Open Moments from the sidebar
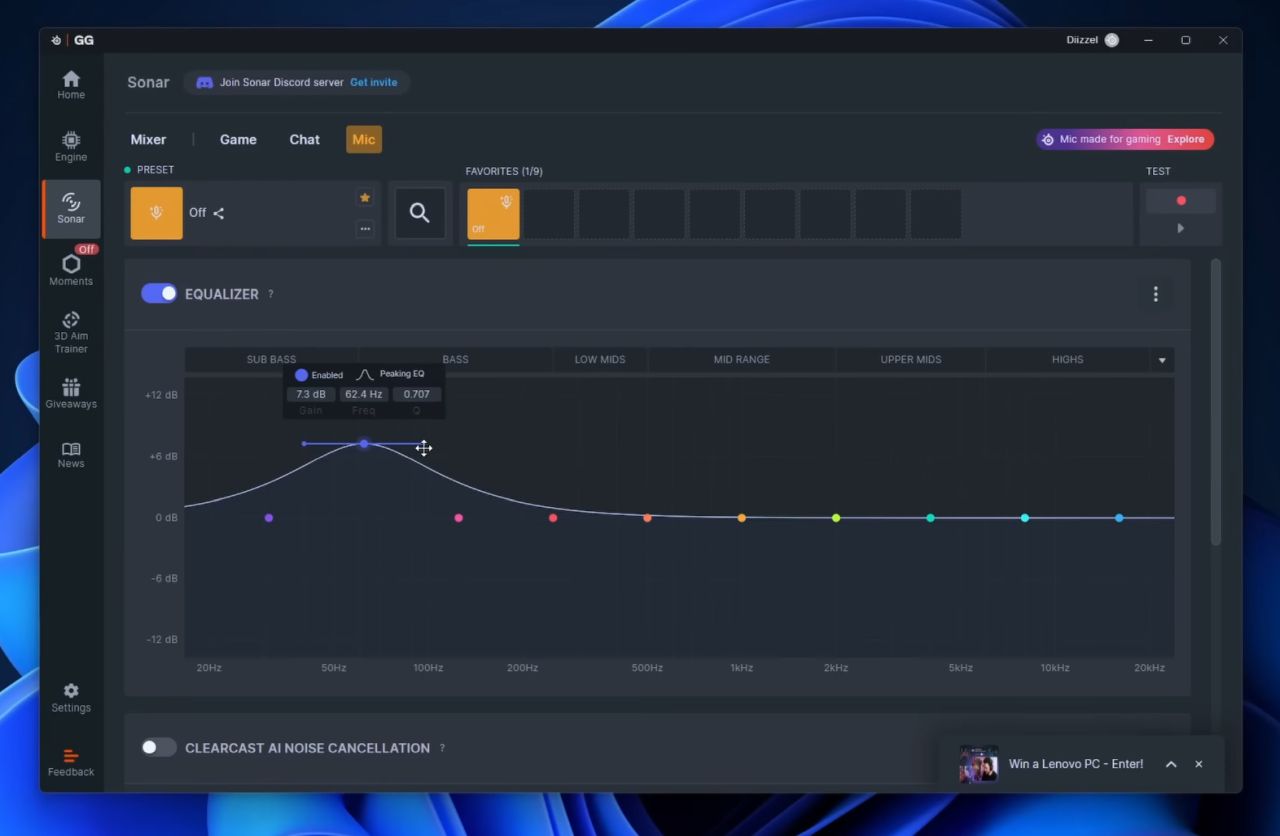 click(x=71, y=269)
